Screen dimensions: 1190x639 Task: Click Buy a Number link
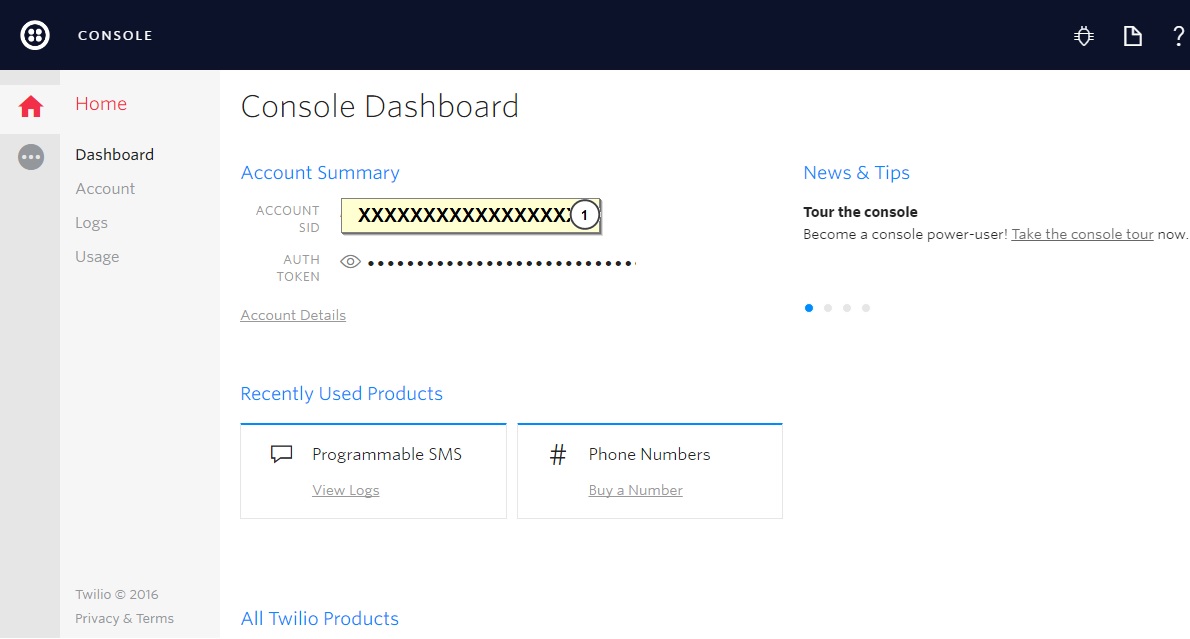coord(635,490)
